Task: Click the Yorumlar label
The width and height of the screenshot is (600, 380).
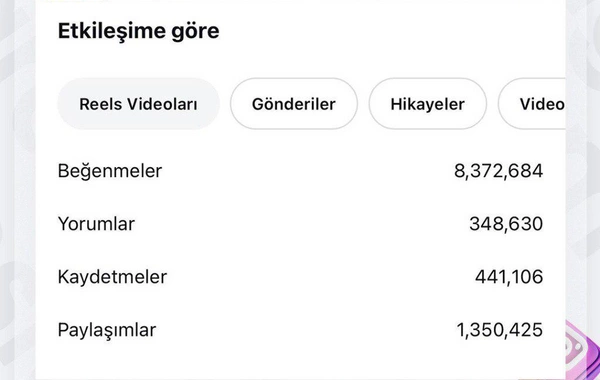Action: pyautogui.click(x=96, y=224)
